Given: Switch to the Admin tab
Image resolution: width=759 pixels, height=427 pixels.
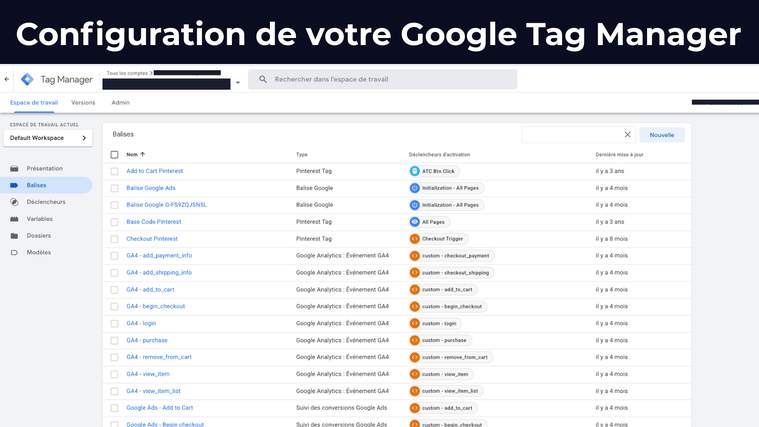Looking at the screenshot, I should pos(121,102).
